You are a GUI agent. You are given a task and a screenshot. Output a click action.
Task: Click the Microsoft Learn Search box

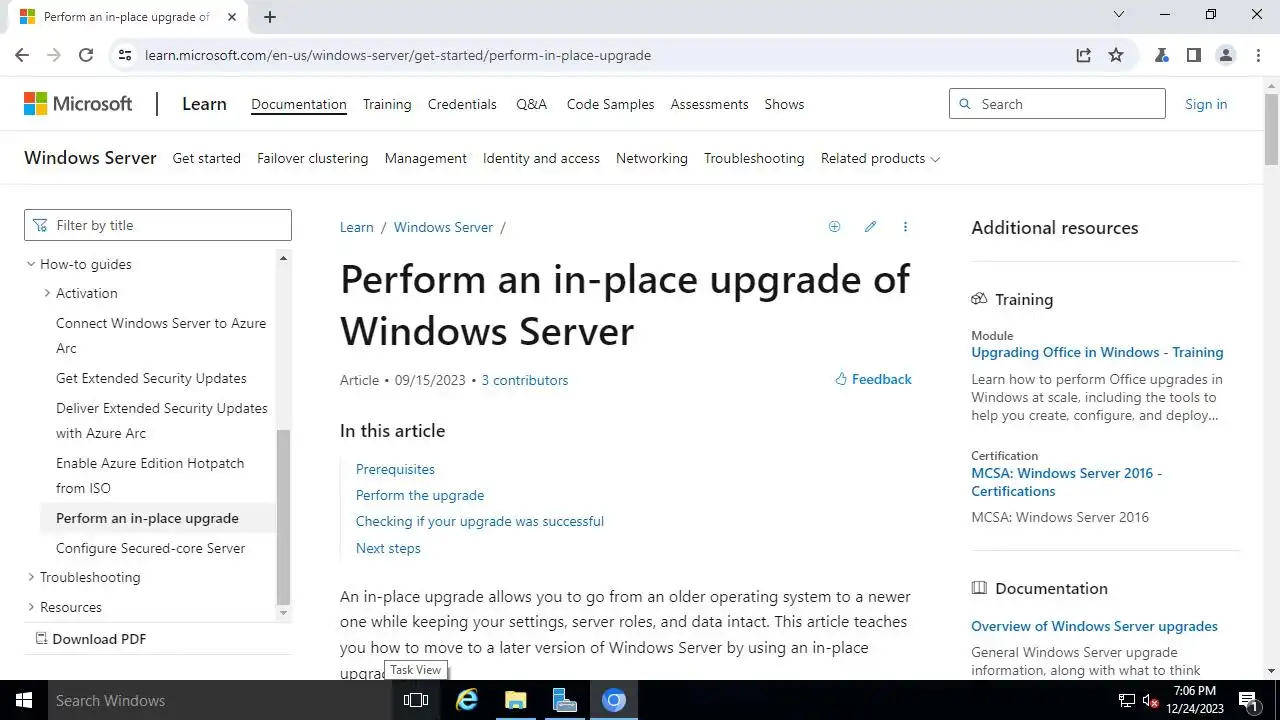(x=1057, y=104)
